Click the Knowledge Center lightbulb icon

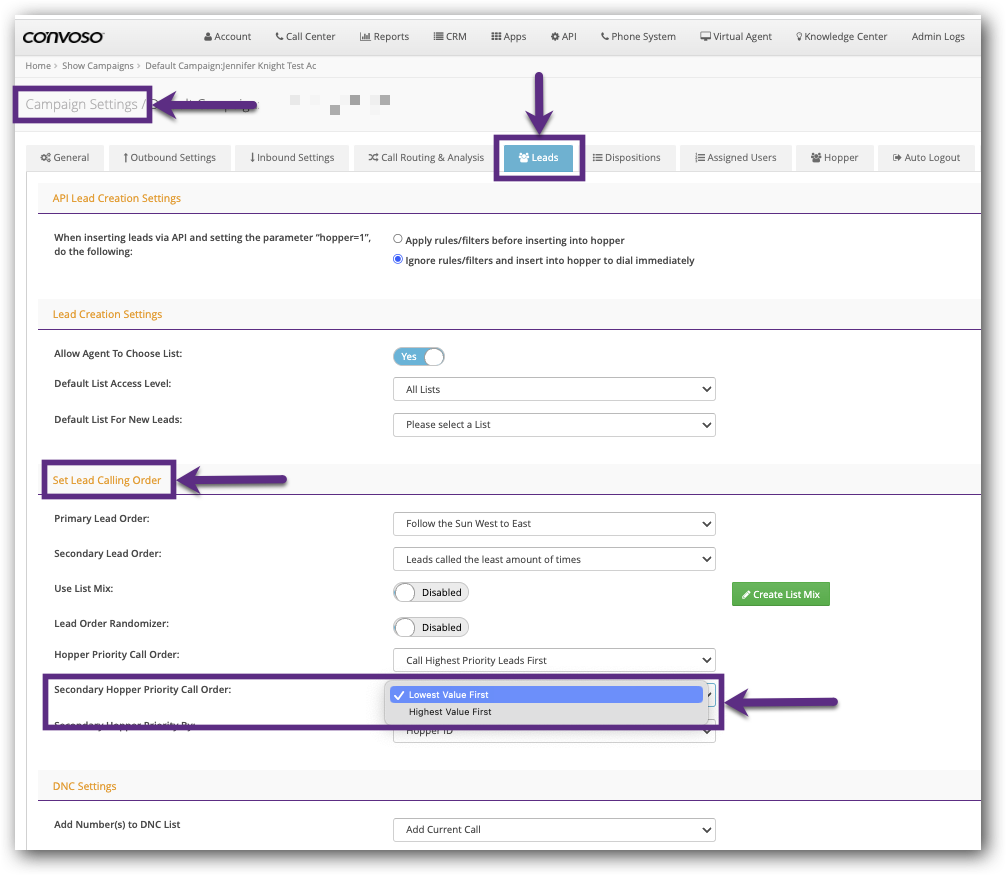coord(799,37)
